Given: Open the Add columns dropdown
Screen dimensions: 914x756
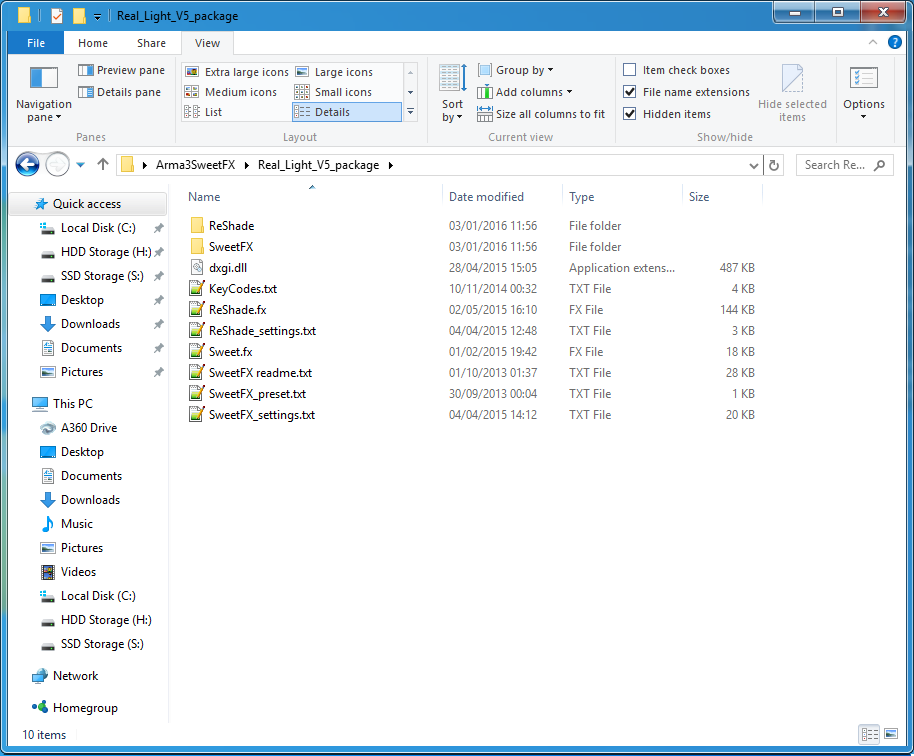Looking at the screenshot, I should pos(525,92).
